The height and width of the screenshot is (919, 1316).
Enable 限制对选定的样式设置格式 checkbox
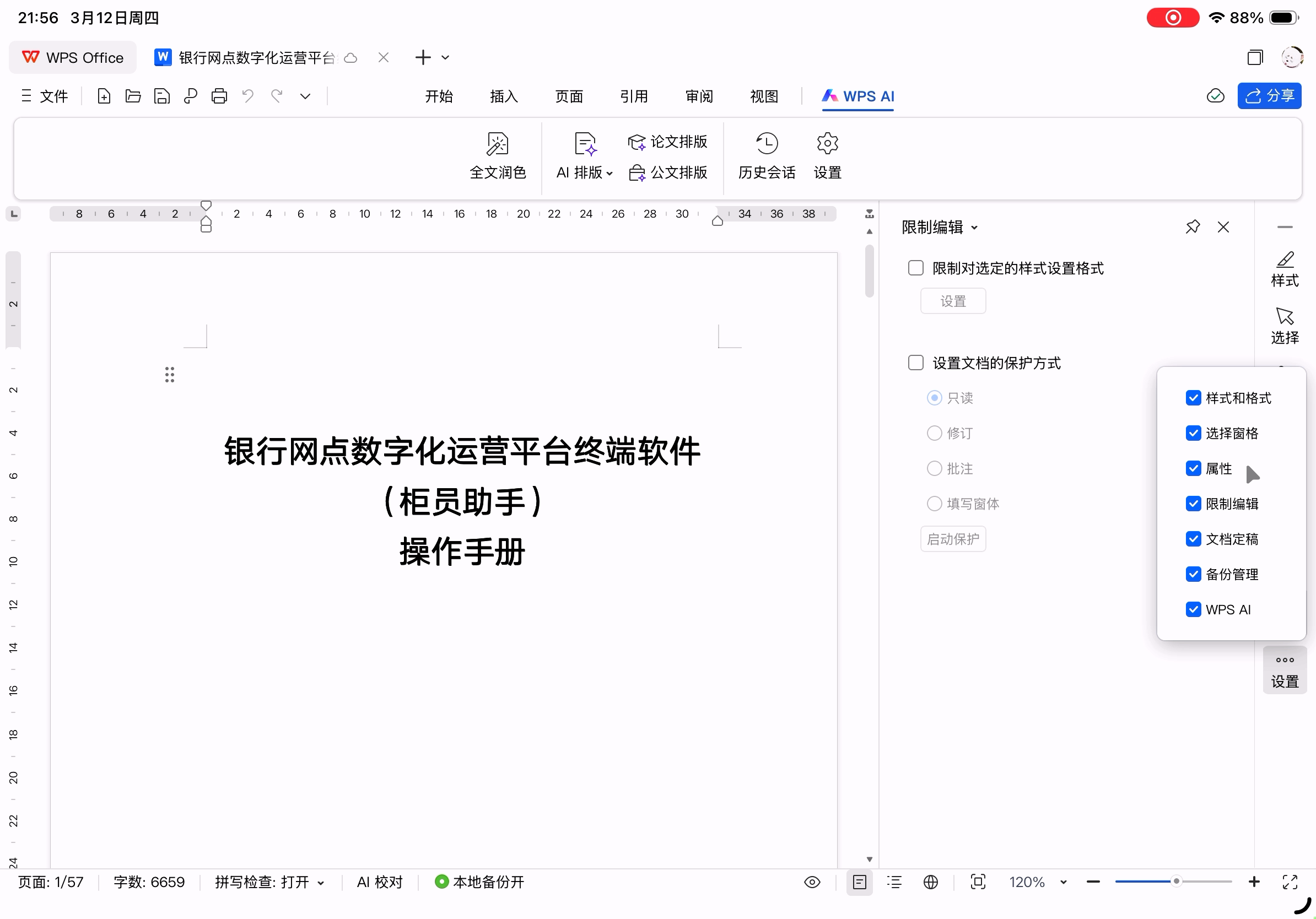915,268
